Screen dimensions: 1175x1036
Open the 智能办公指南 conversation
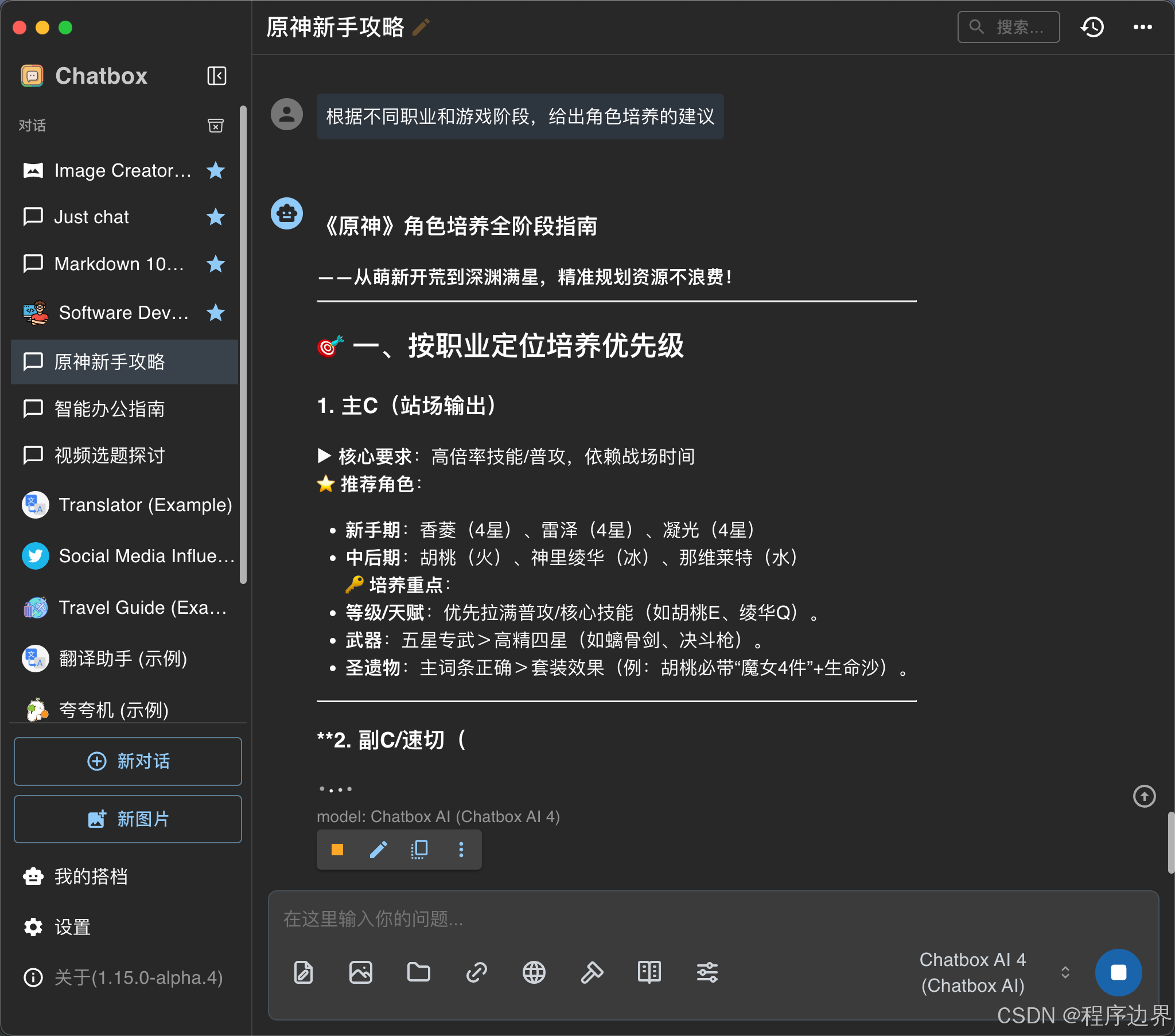(x=123, y=409)
